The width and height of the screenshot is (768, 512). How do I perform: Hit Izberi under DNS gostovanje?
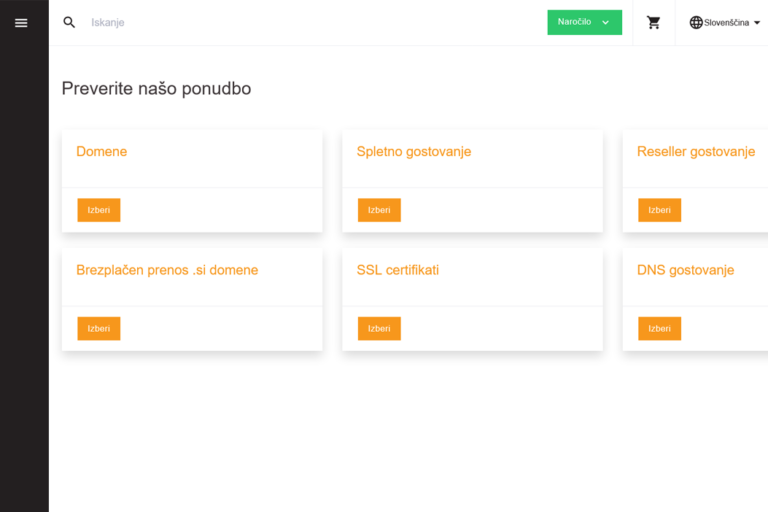(x=659, y=328)
